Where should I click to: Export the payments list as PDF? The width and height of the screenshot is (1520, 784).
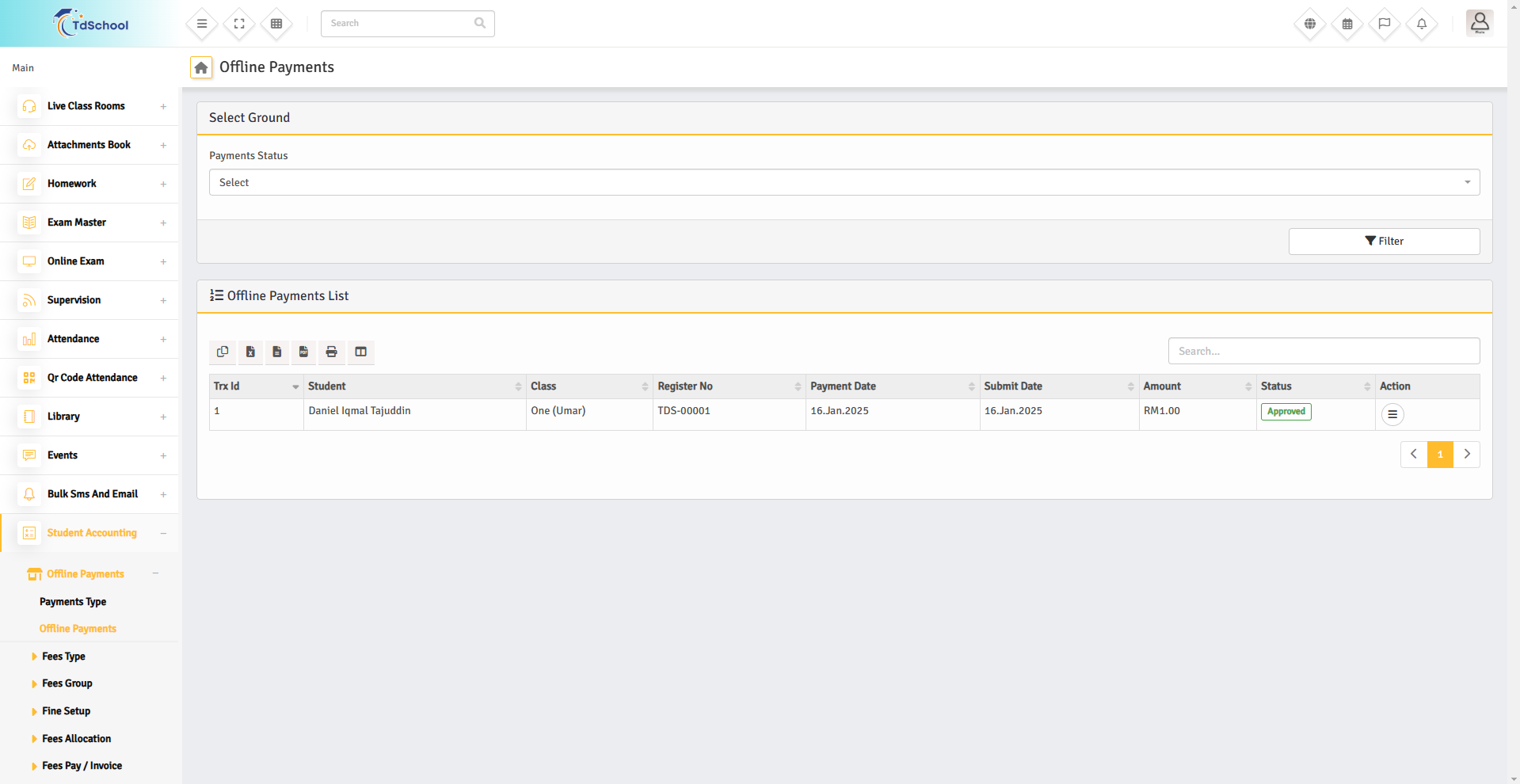pos(303,352)
